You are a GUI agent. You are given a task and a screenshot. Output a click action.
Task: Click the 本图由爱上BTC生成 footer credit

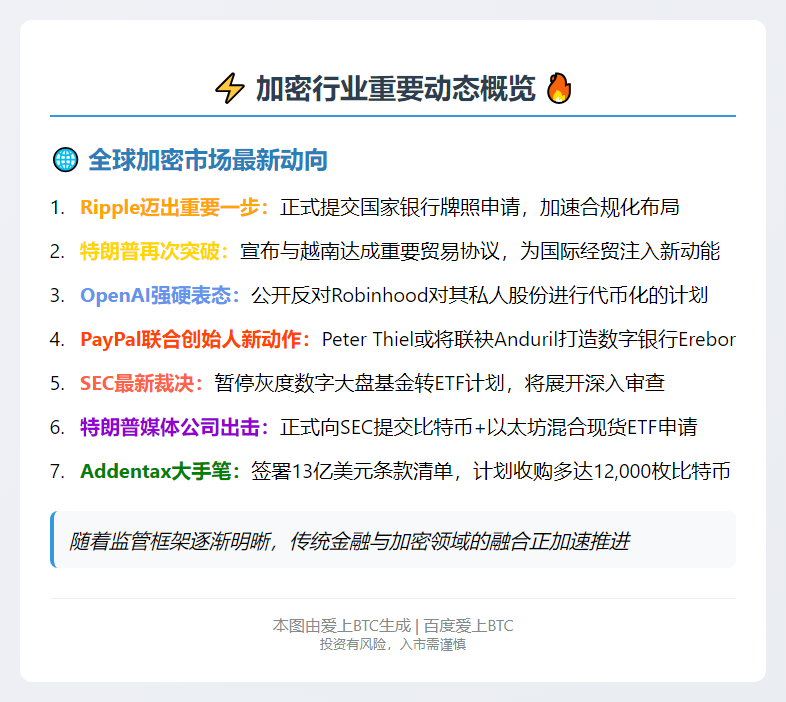tap(341, 626)
